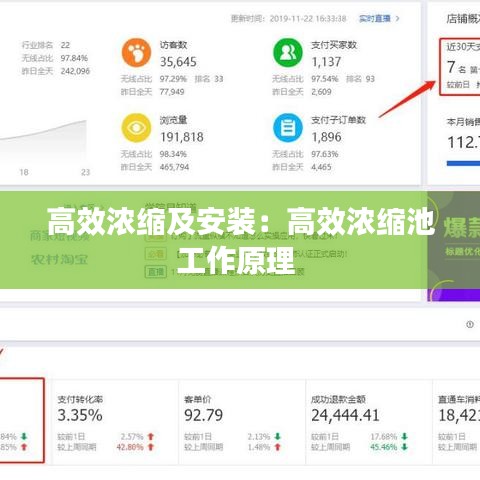Click the blue monthly sales progress bar
Image resolution: width=480 pixels, height=480 pixels.
click(463, 163)
